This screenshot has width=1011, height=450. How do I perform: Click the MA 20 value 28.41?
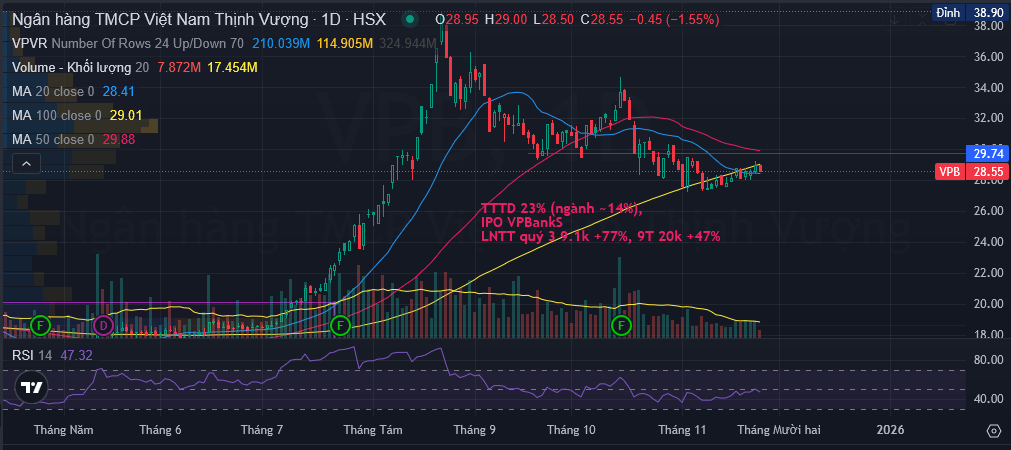point(119,92)
